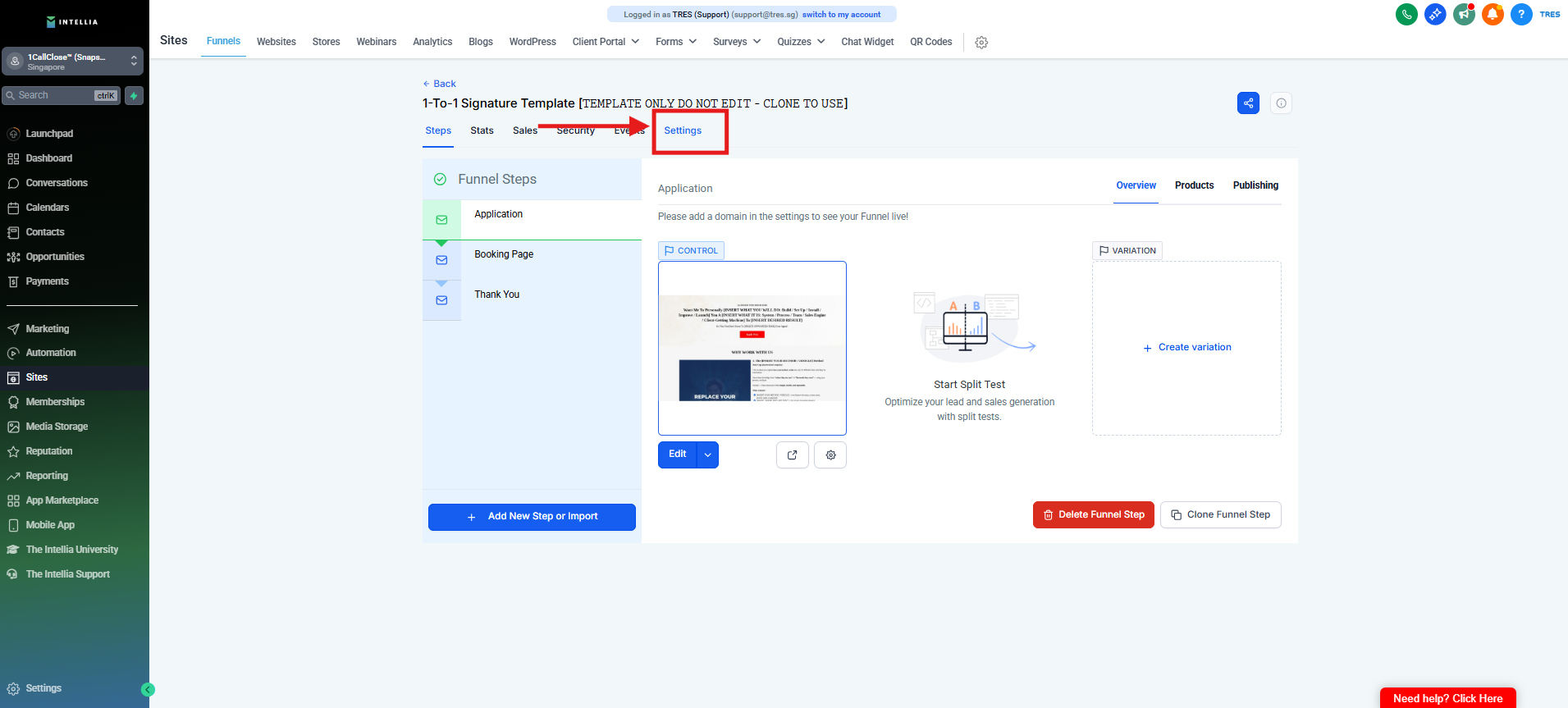1568x708 pixels.
Task: Open Contacts in the sidebar
Action: [45, 232]
